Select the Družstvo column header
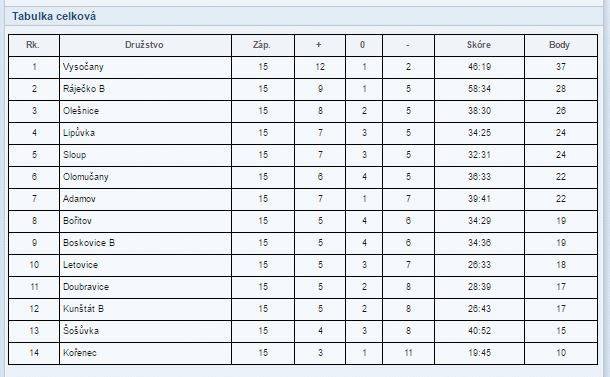The height and width of the screenshot is (377, 610). 144,45
